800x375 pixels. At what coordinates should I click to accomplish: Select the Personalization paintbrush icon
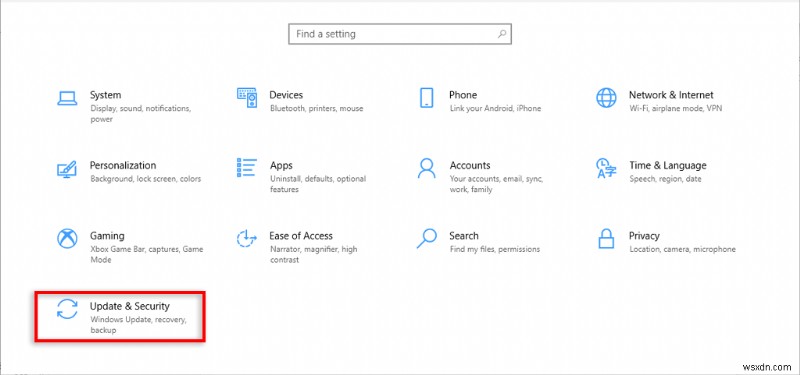[x=67, y=169]
